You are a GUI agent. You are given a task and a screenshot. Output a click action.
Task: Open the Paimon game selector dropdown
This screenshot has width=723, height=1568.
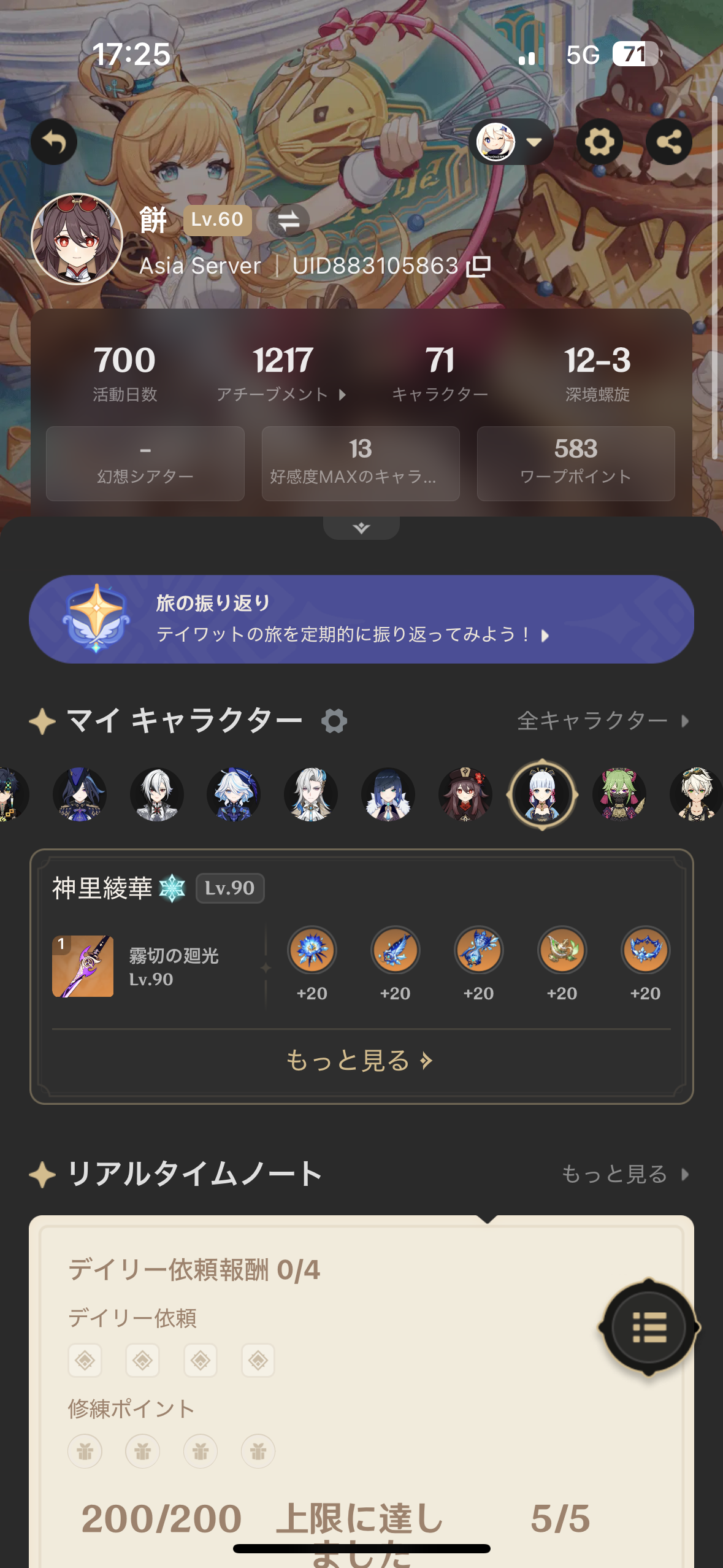coord(511,142)
